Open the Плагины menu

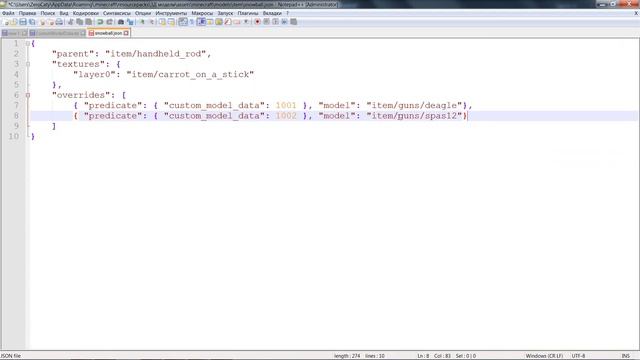tap(248, 13)
